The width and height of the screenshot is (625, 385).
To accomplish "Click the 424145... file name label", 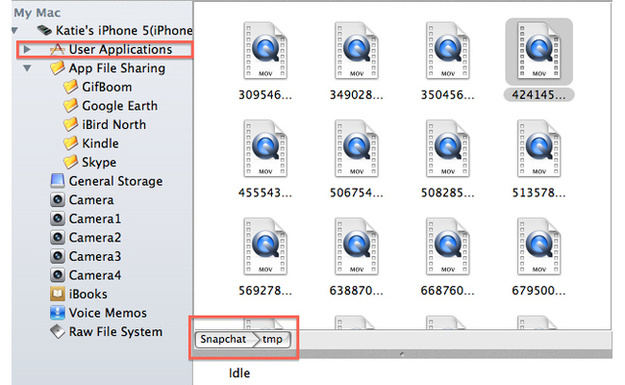I will pyautogui.click(x=539, y=95).
